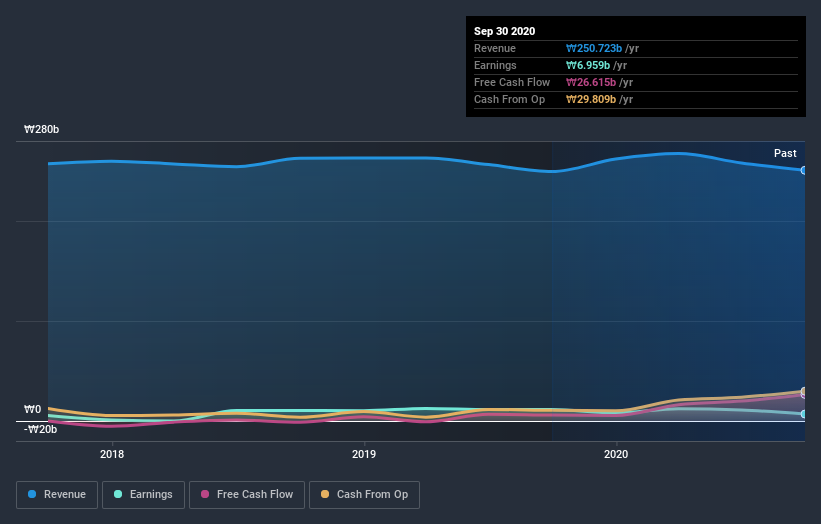Select the Cash From Op endpoint marker
The width and height of the screenshot is (821, 524).
804,391
